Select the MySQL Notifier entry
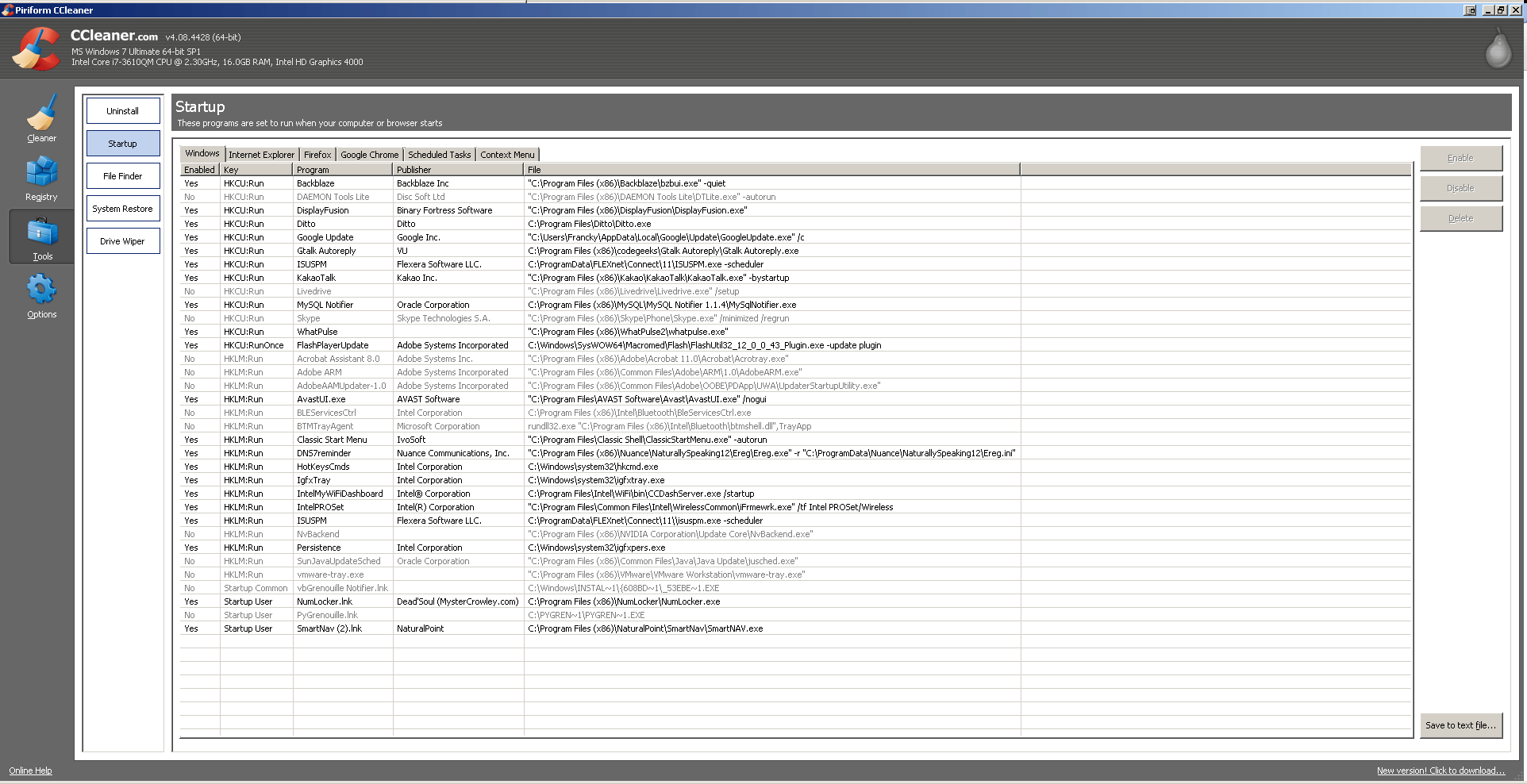Screen dimensions: 1527x784 795,305
